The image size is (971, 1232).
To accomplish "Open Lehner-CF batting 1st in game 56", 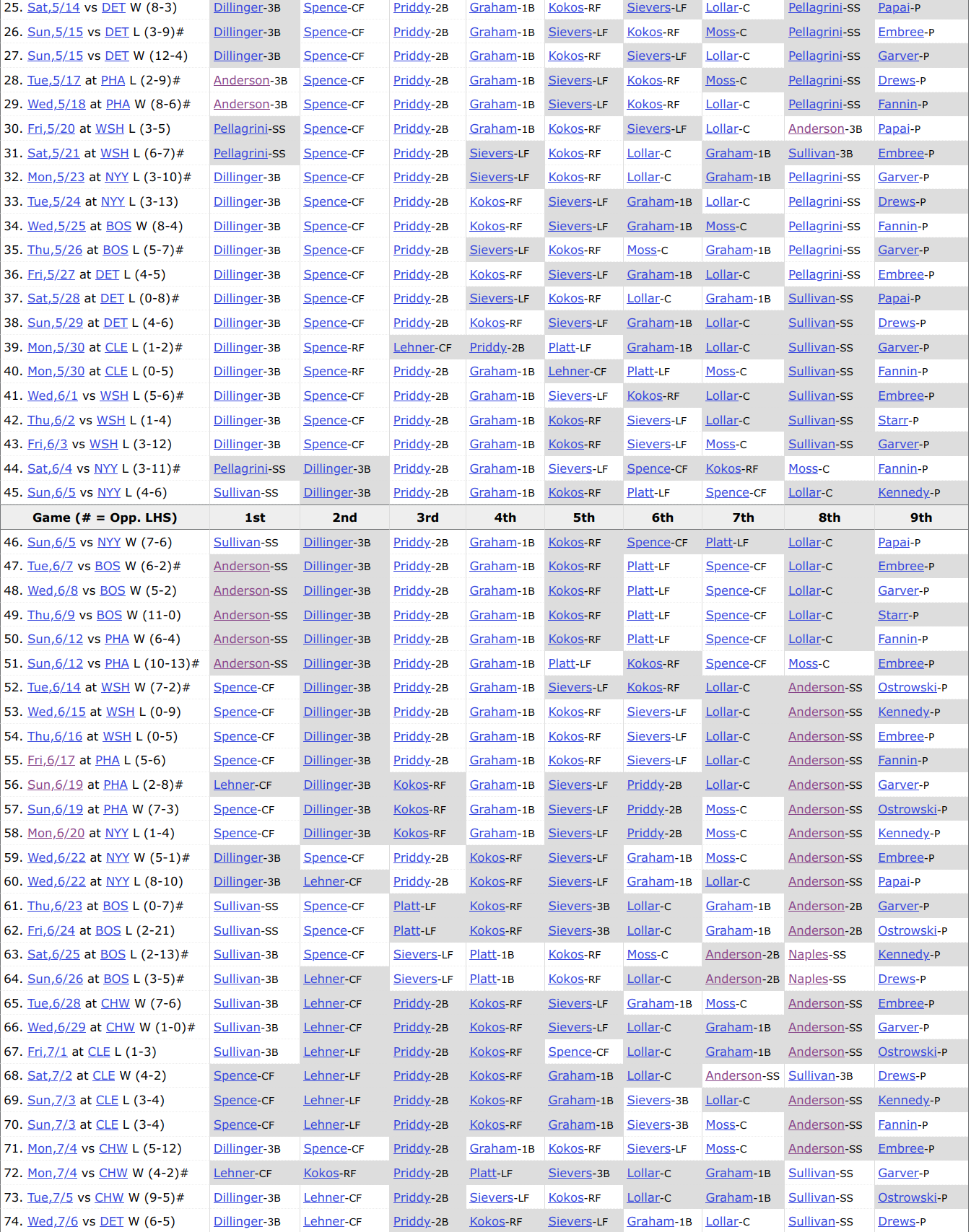I will 234,785.
